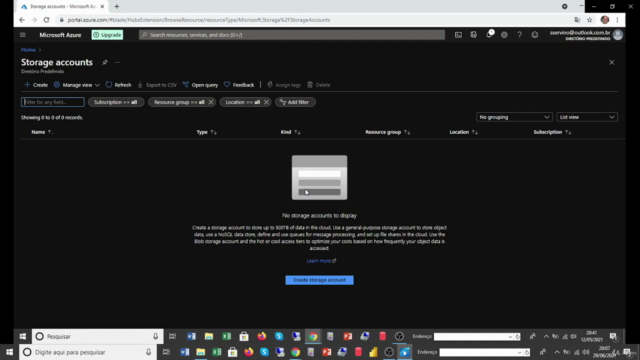Open the account avatar menu

click(x=618, y=35)
